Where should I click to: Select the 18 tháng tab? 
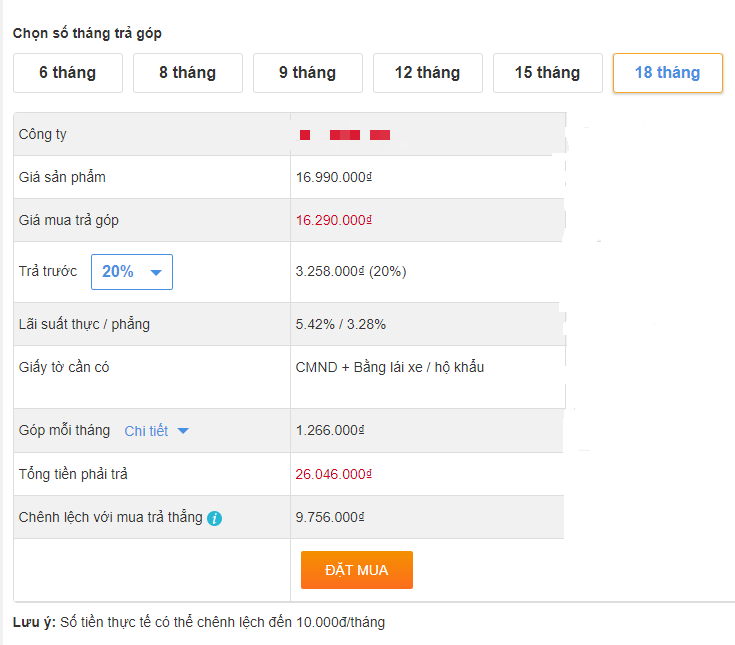point(668,73)
